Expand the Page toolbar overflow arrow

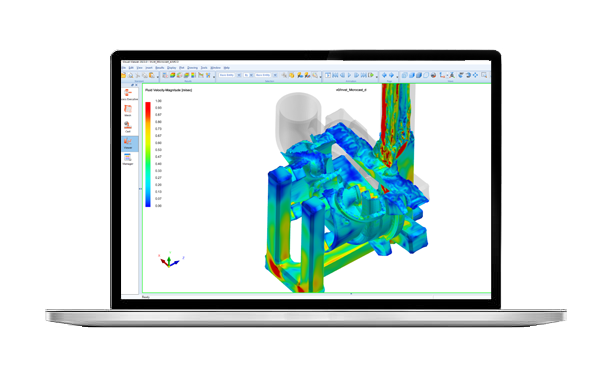coord(397,77)
